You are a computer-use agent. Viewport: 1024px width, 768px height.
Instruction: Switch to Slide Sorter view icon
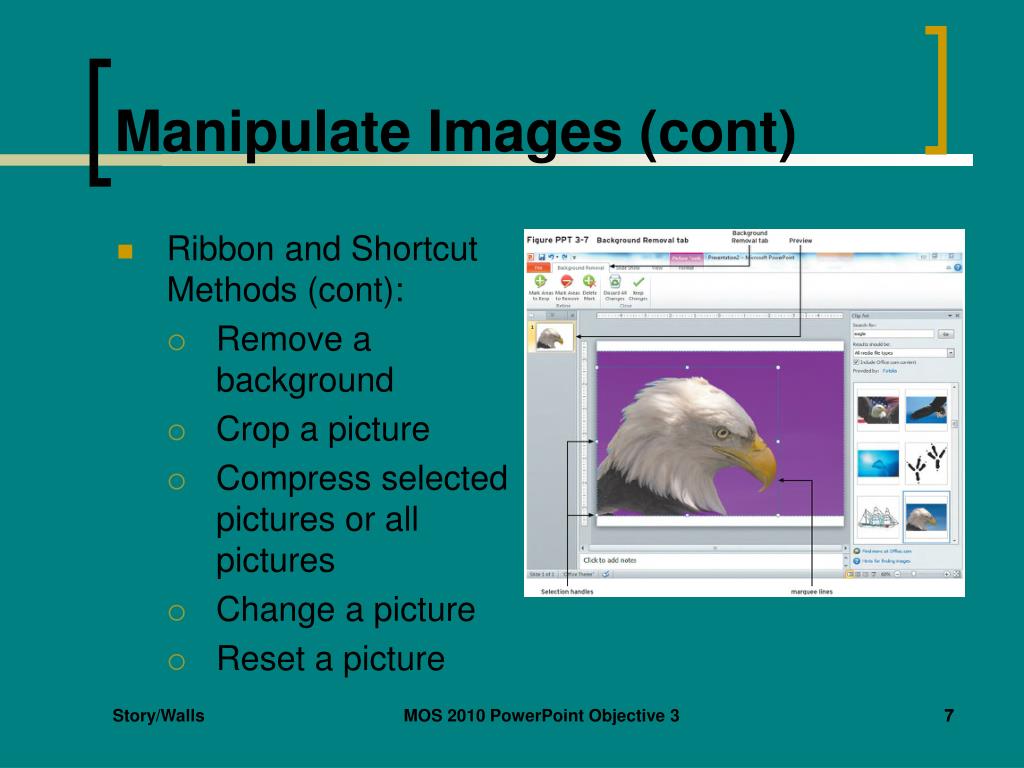857,574
